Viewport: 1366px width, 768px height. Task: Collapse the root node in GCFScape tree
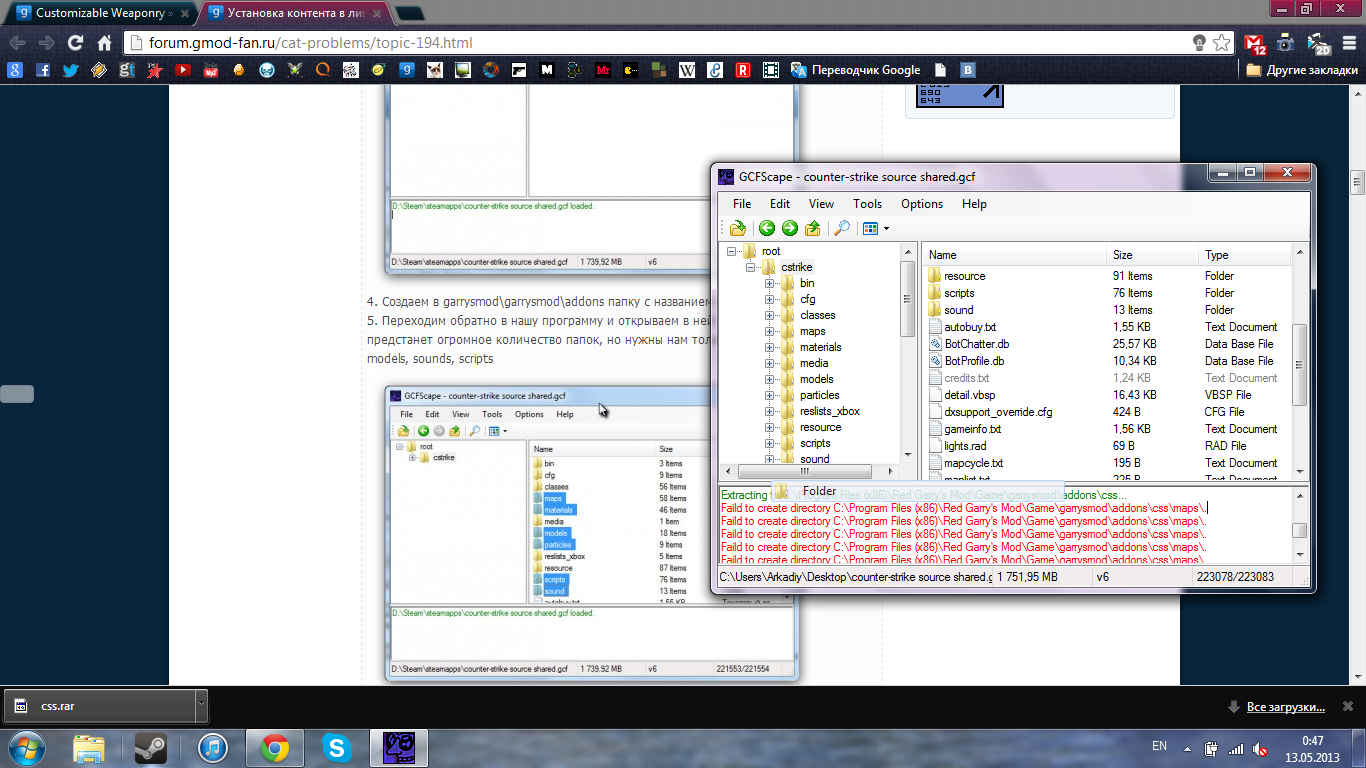pos(732,251)
